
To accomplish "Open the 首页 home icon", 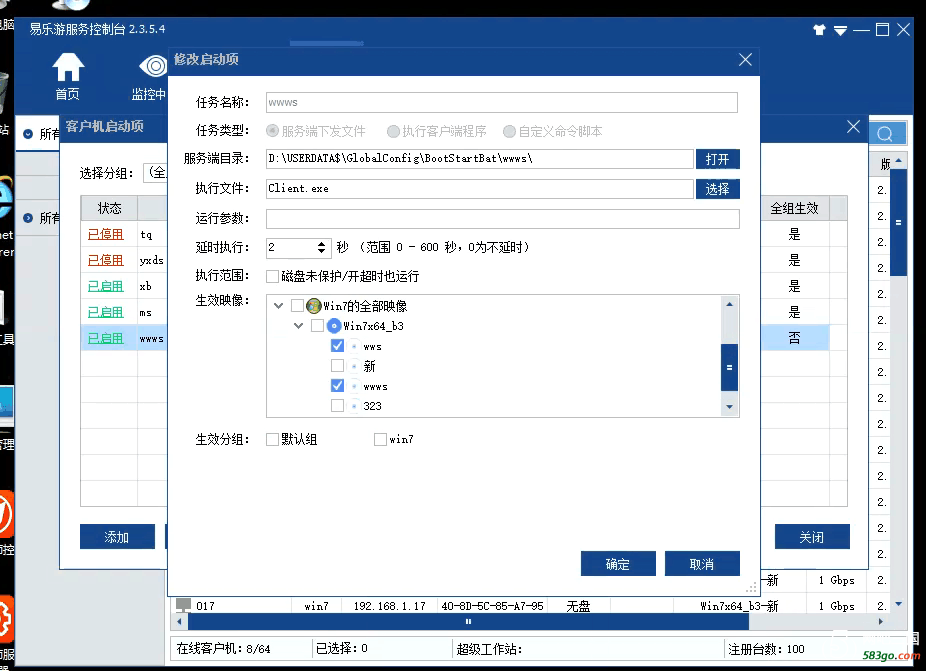I will [68, 68].
